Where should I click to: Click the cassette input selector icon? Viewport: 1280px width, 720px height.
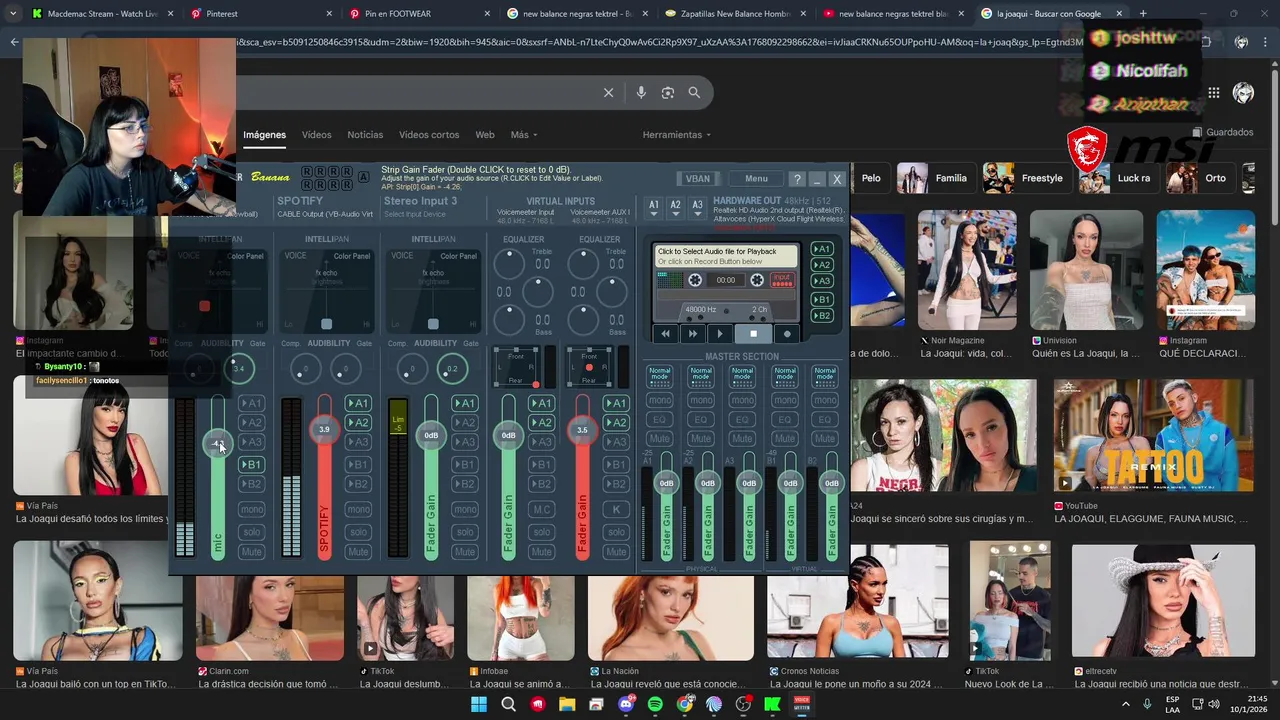782,281
